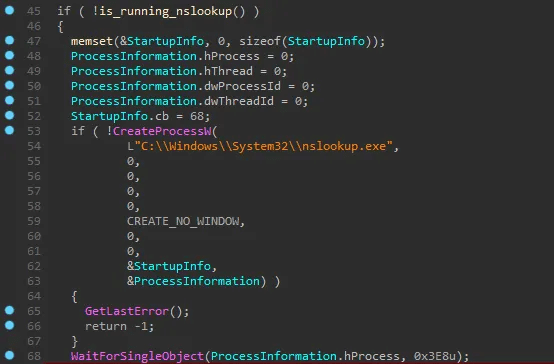Click &StartupInfo argument on line 62
Viewport: 554px width, 364px height.
169,266
